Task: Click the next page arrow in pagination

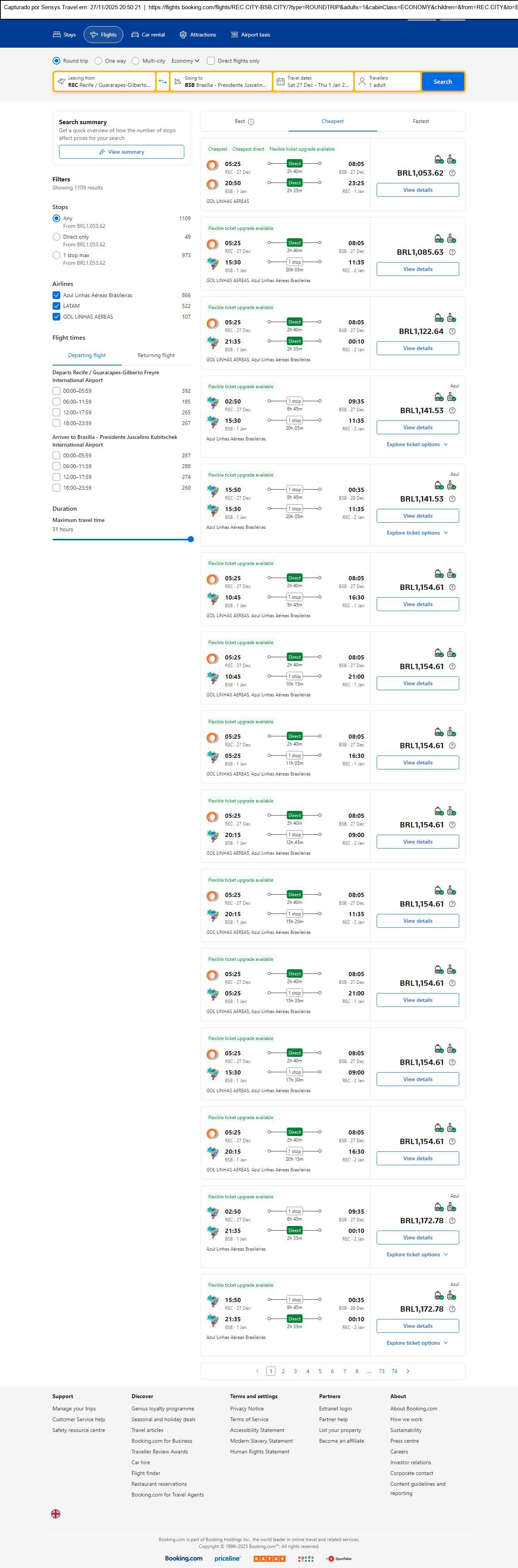Action: pyautogui.click(x=407, y=1371)
